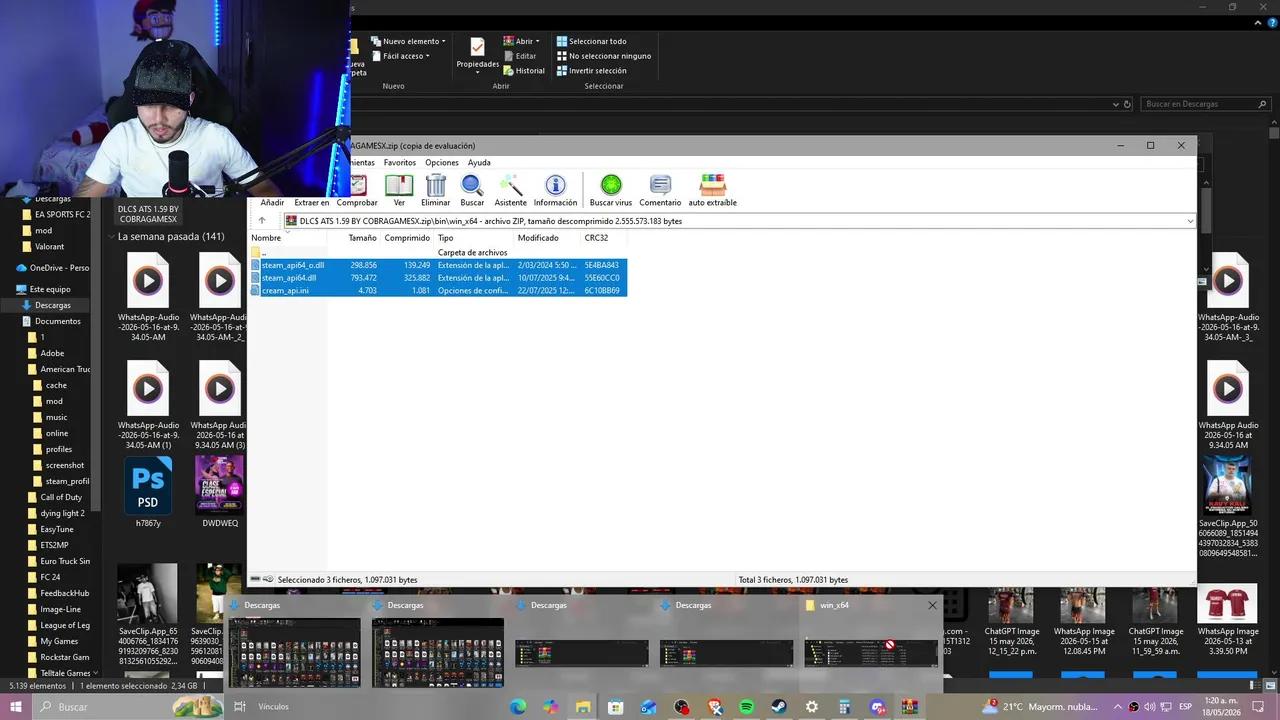Open Fácil acceso dropdown in Explorer
This screenshot has width=1280, height=720.
[x=400, y=56]
